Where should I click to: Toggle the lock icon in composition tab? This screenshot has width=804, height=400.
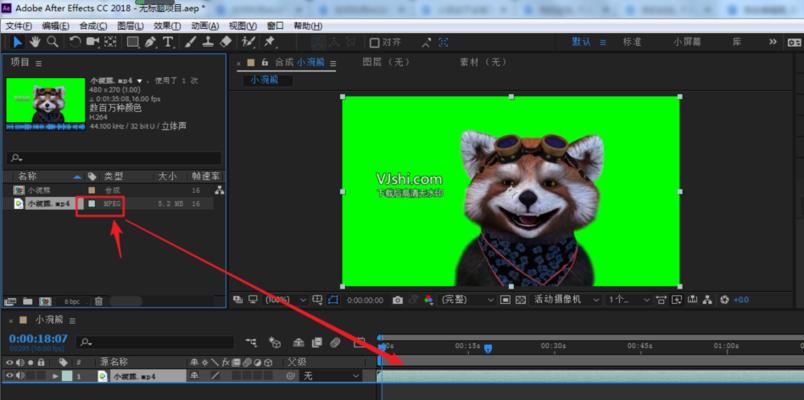coord(265,63)
